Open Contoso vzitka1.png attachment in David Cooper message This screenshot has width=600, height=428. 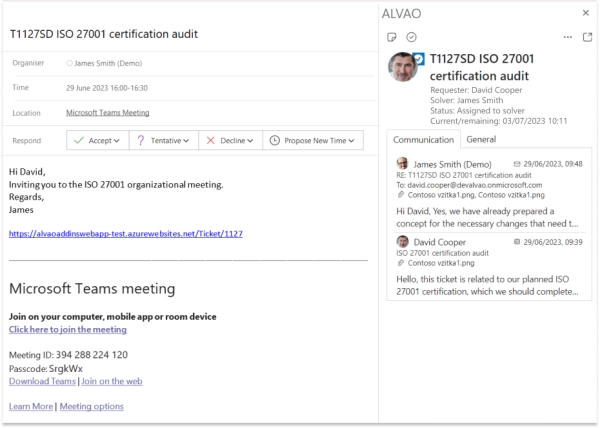pos(441,263)
